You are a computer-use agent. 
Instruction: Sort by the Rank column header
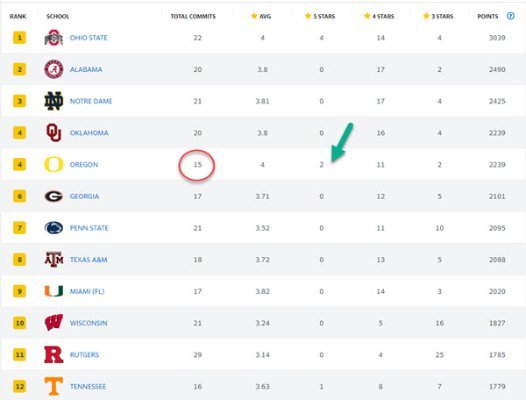[18, 16]
